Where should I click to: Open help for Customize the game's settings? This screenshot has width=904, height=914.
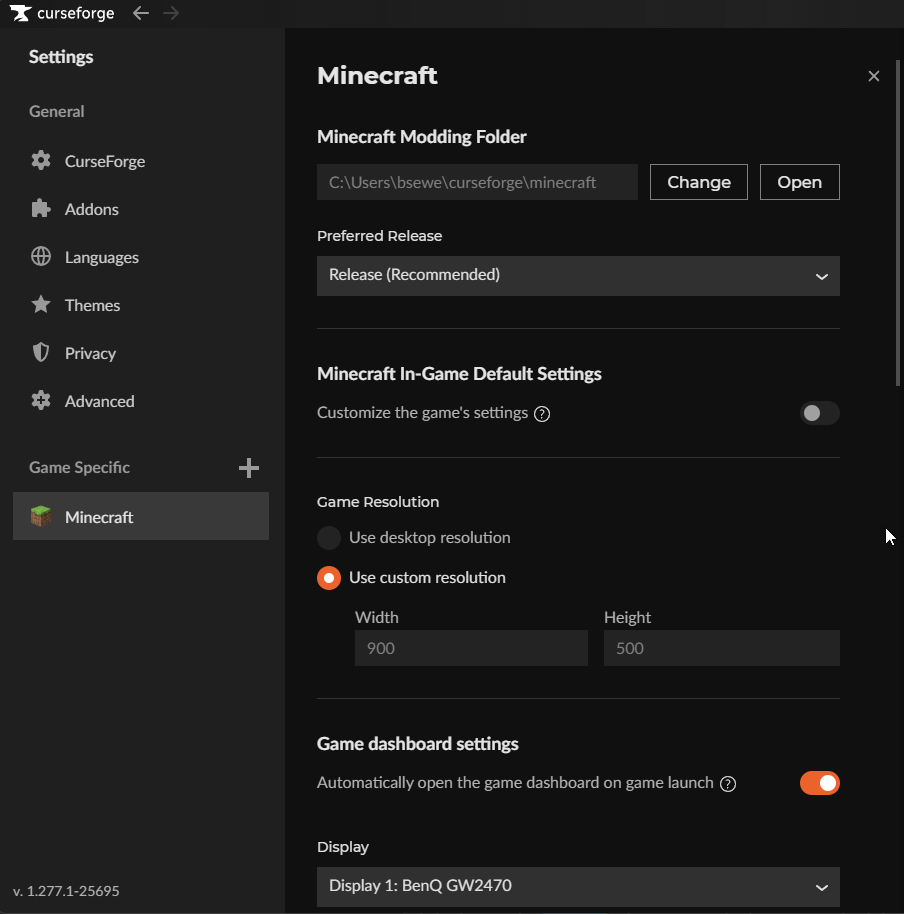(542, 414)
